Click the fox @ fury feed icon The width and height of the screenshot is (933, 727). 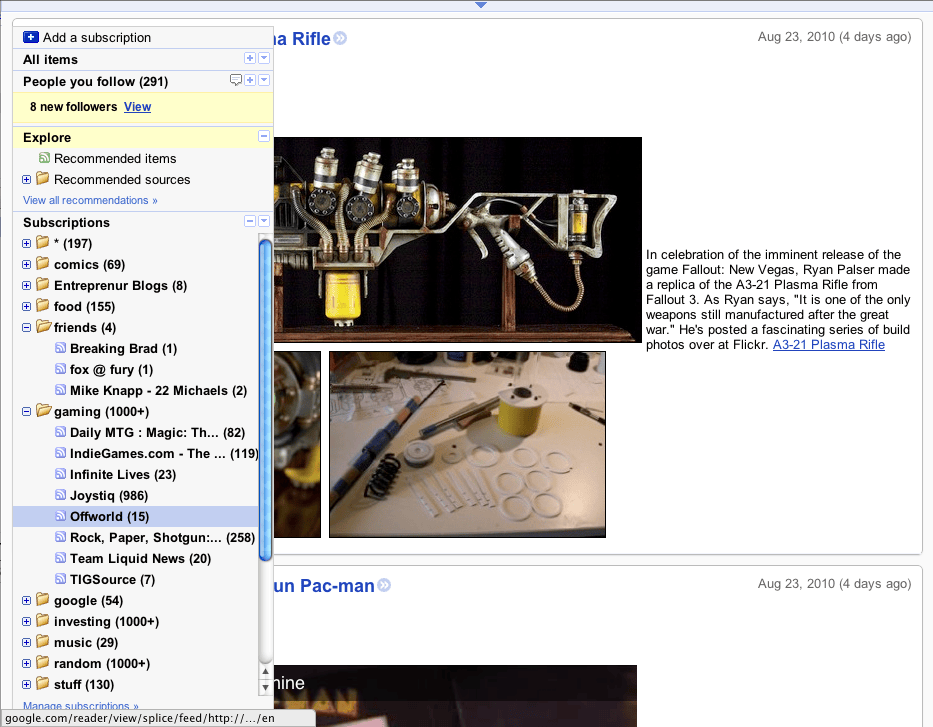pyautogui.click(x=60, y=369)
